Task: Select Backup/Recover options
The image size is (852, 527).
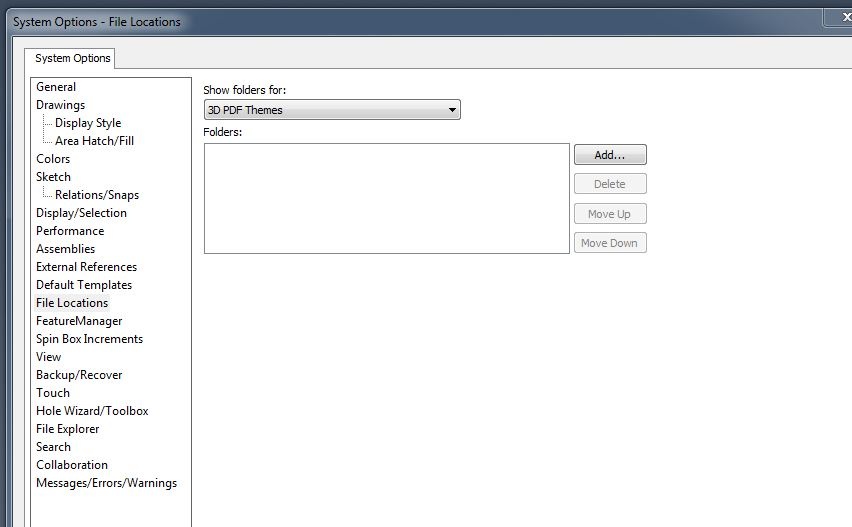Action: click(x=79, y=375)
